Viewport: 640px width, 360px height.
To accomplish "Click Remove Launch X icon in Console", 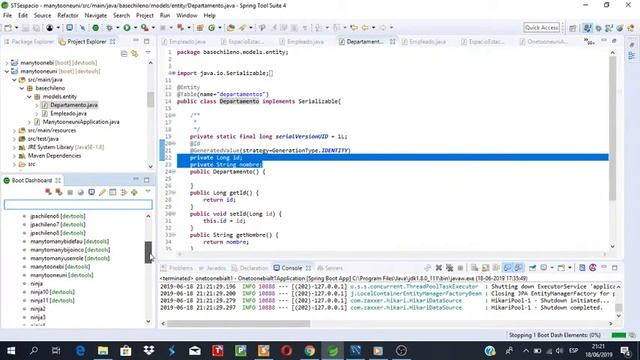I will (x=439, y=268).
